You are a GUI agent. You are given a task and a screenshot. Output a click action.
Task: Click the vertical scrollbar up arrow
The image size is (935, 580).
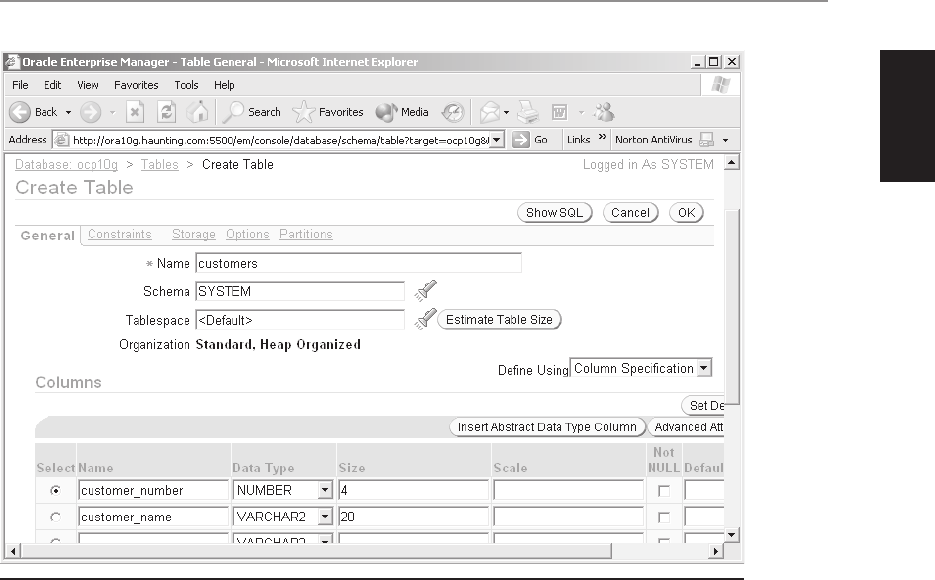pyautogui.click(x=732, y=162)
